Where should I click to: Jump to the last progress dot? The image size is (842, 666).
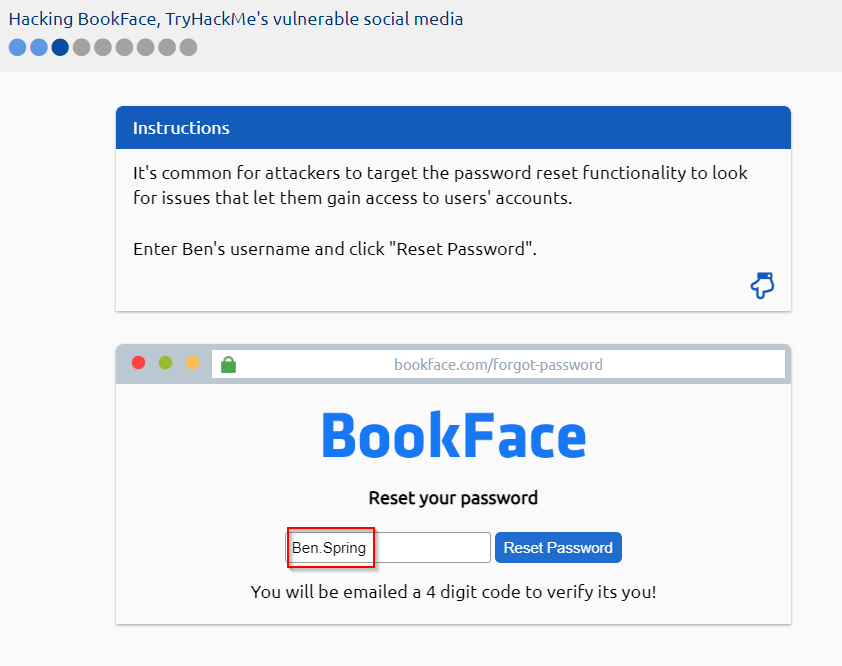point(188,47)
